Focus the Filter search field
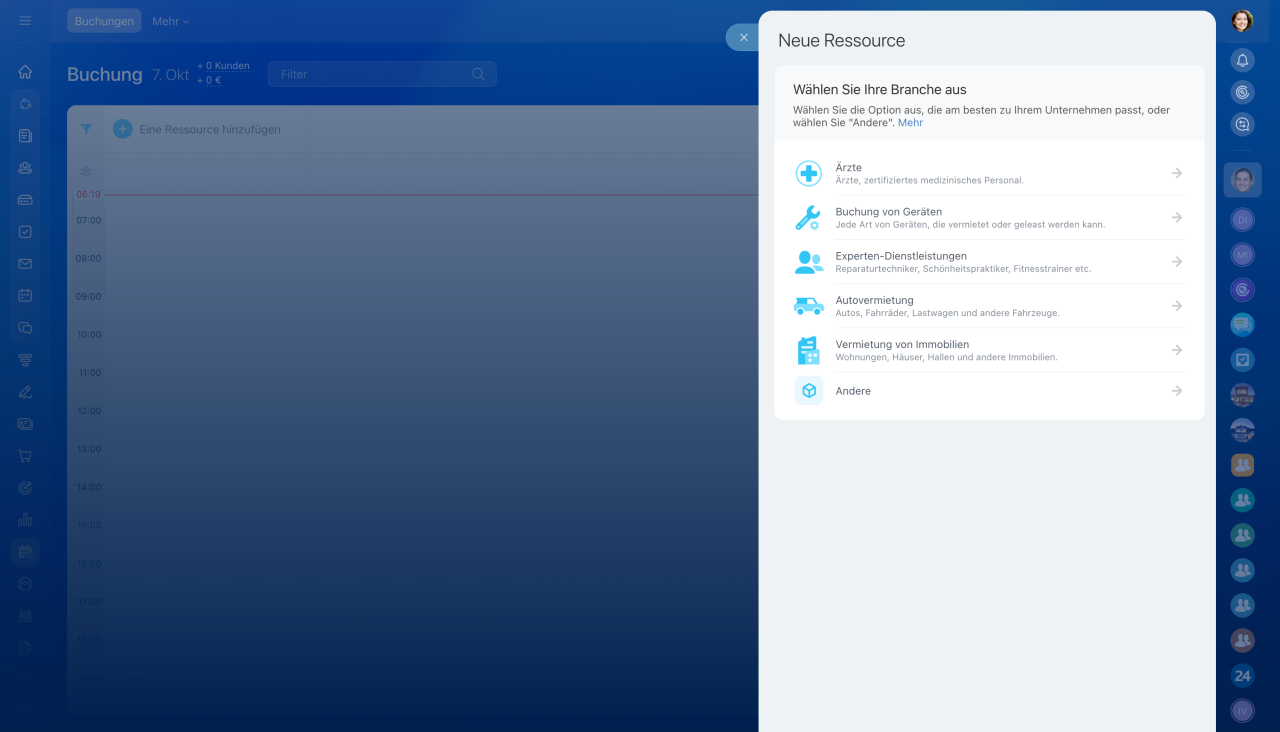This screenshot has height=732, width=1280. coord(382,74)
